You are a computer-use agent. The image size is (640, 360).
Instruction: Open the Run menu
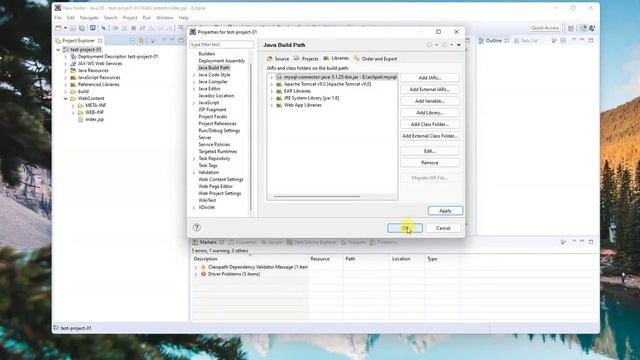point(147,18)
